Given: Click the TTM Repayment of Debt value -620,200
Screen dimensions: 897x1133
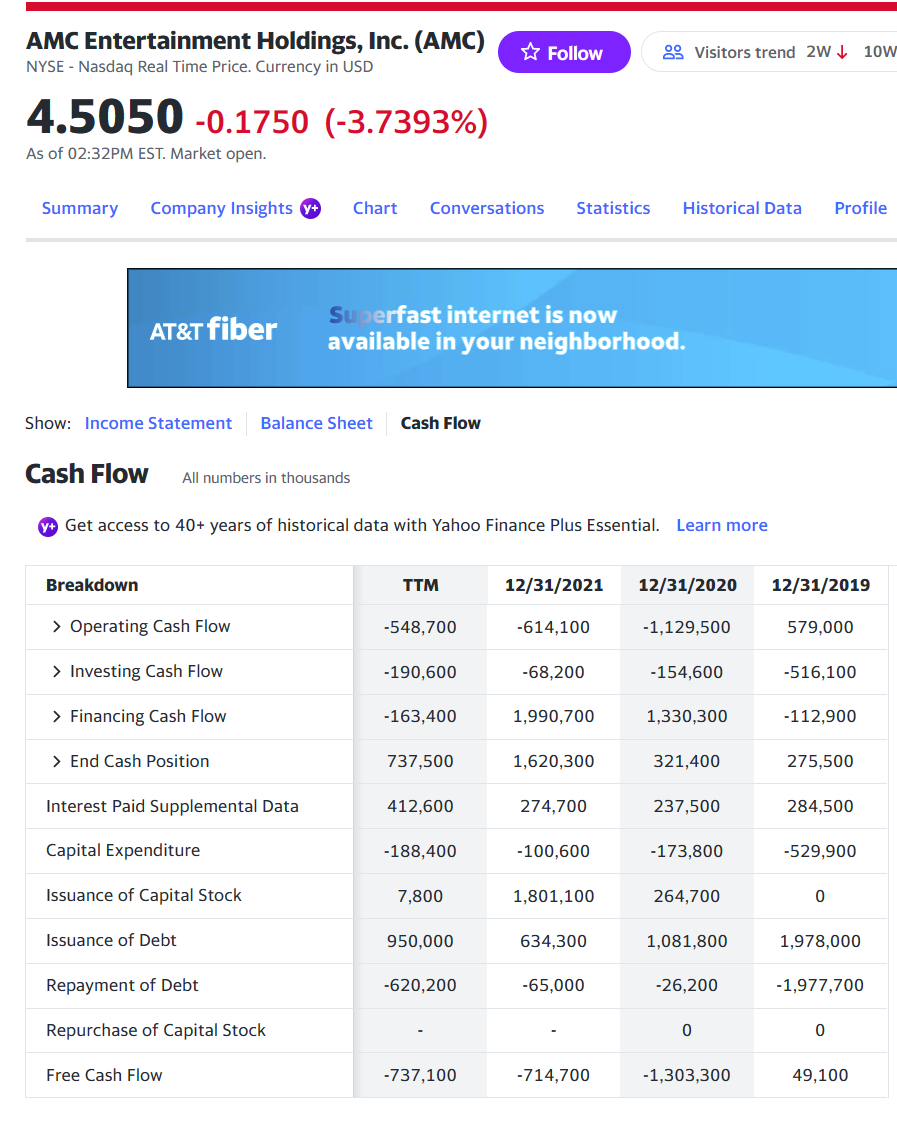Looking at the screenshot, I should (x=420, y=985).
